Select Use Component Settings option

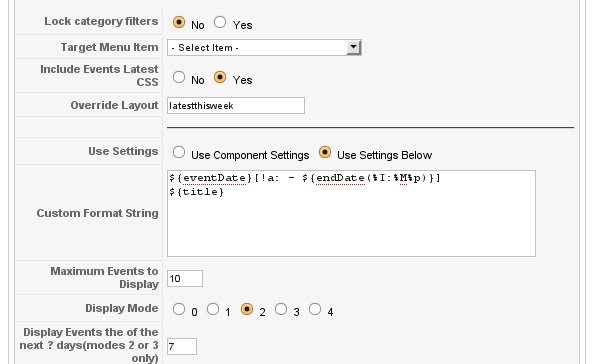tap(179, 152)
